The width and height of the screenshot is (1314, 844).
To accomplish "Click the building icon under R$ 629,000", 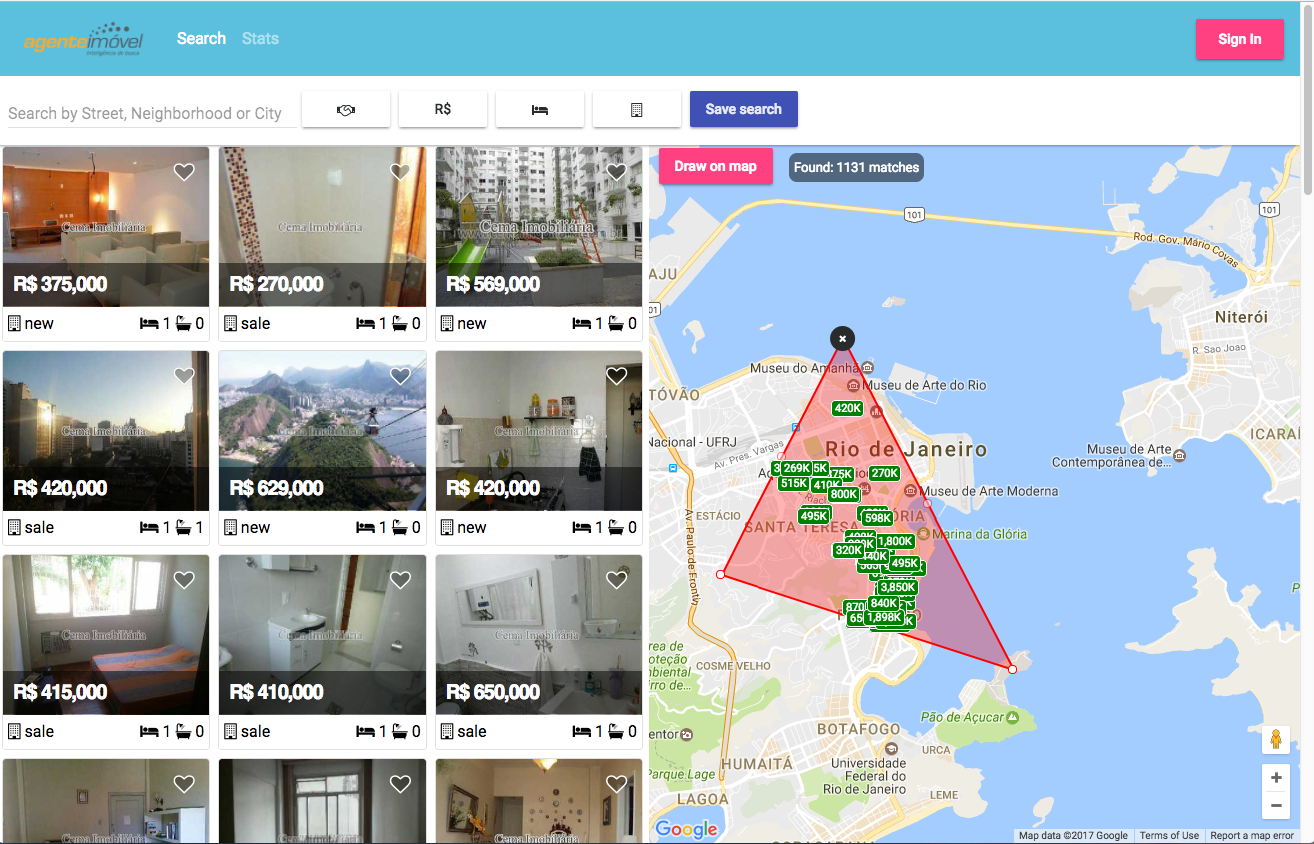I will (230, 527).
